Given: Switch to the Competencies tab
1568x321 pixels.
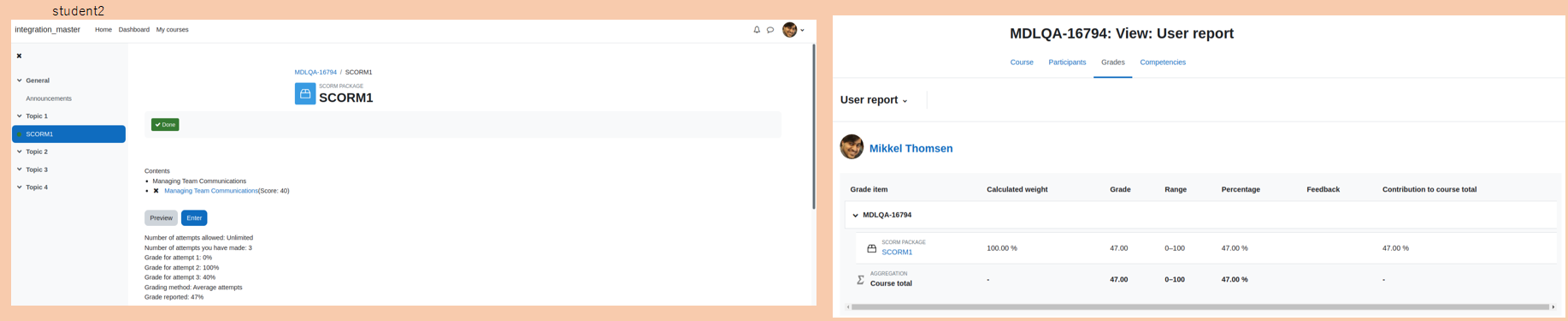Looking at the screenshot, I should point(1163,62).
